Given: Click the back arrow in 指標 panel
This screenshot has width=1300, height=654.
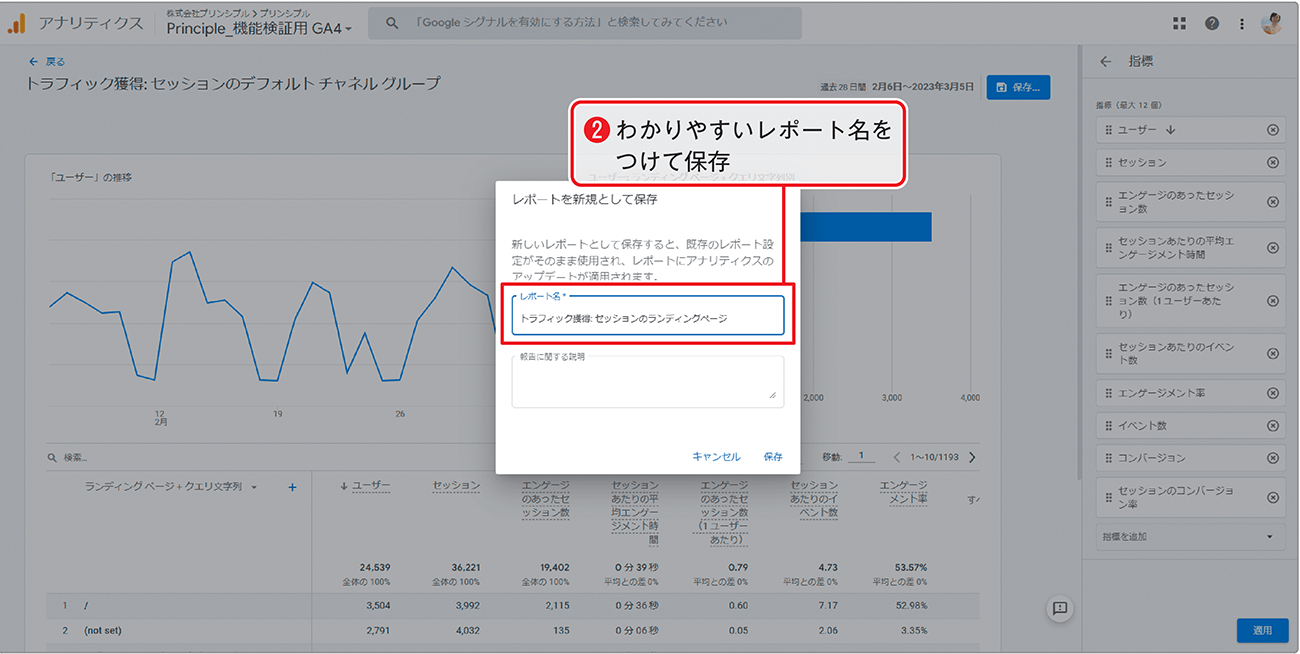Looking at the screenshot, I should pos(1105,61).
